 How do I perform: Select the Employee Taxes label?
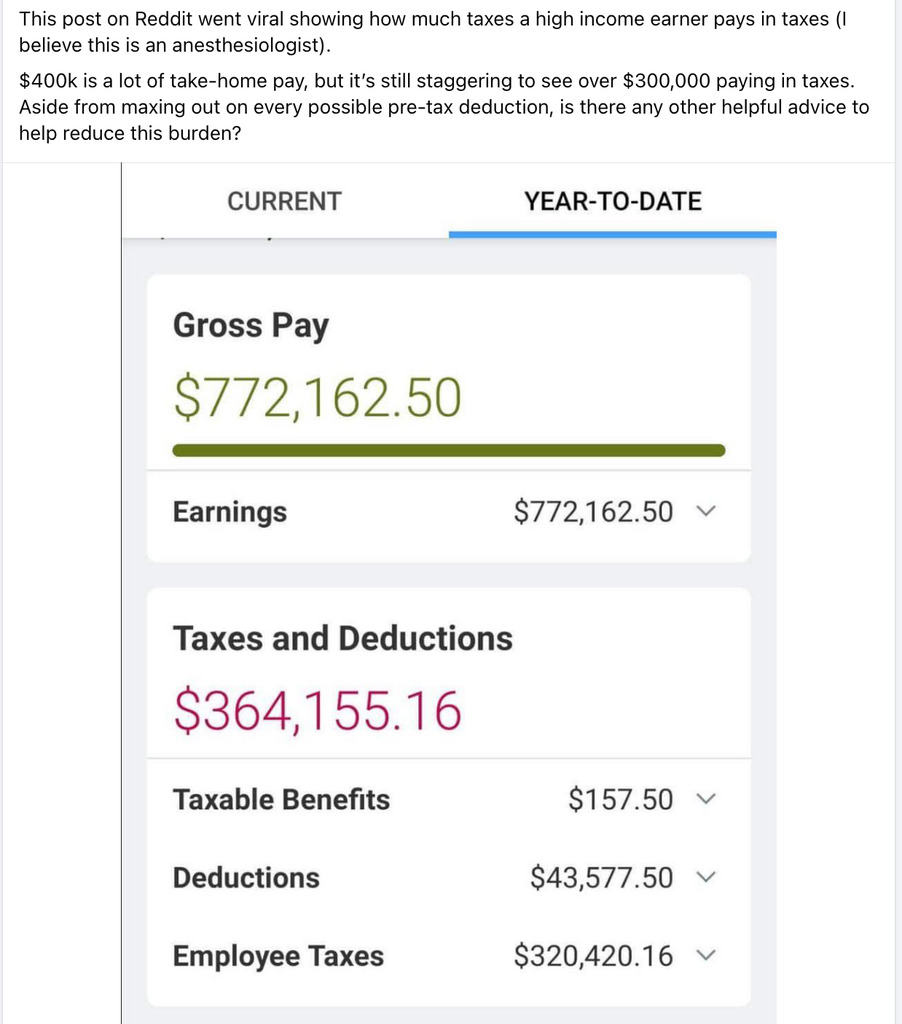click(x=278, y=956)
